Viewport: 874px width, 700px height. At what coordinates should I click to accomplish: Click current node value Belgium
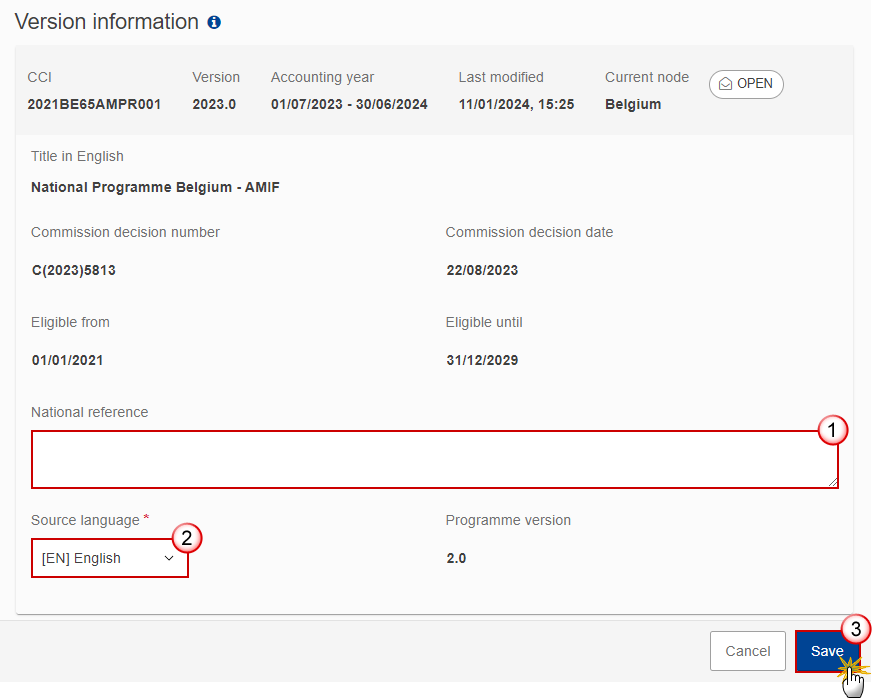pos(633,104)
